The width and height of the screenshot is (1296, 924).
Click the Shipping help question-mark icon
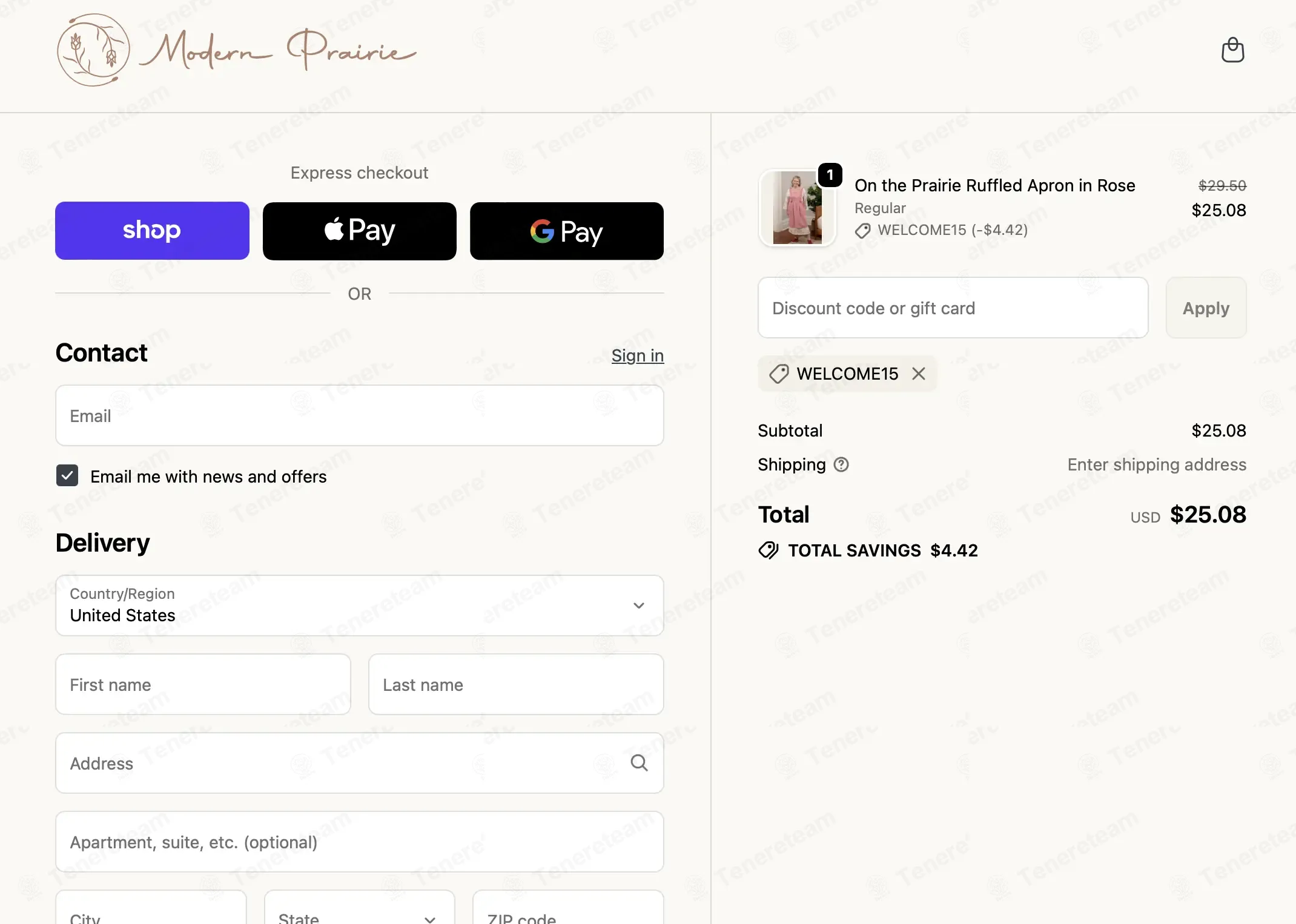[841, 464]
